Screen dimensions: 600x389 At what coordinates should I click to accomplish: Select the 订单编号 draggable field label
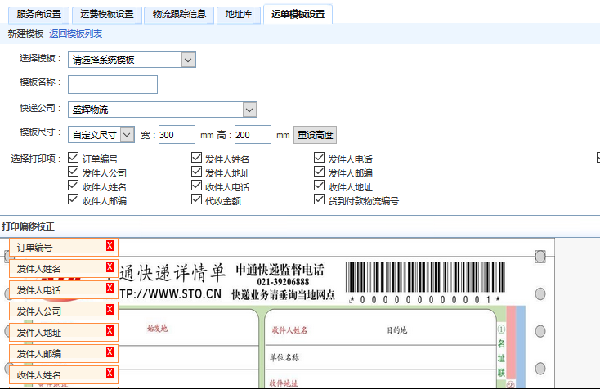coord(34,248)
